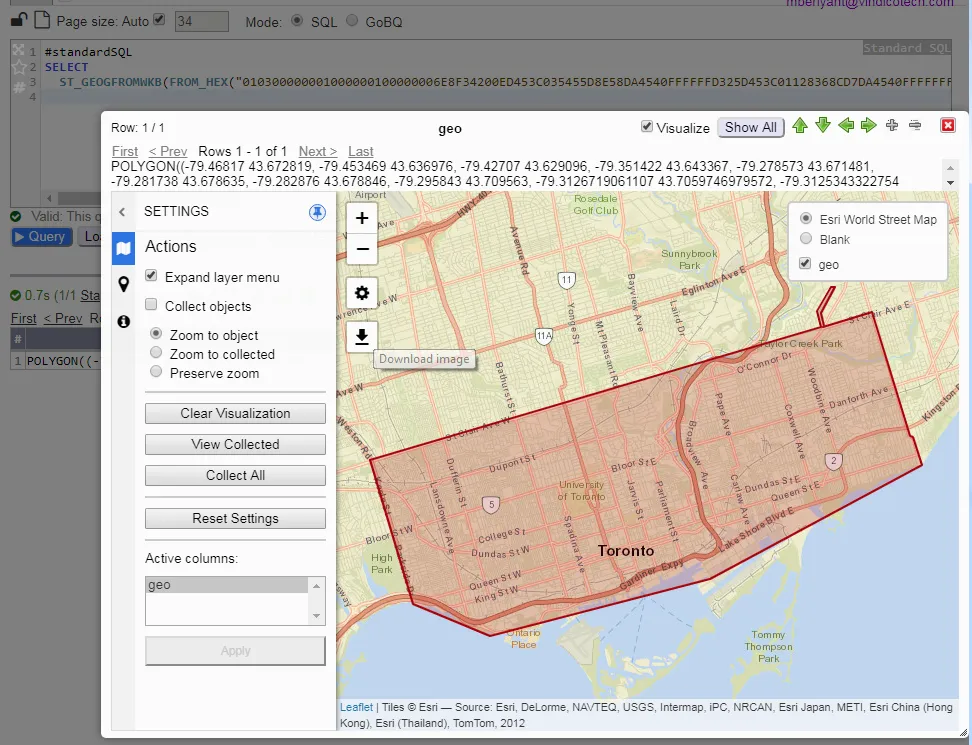Switch basemap to Blank
This screenshot has width=972, height=745.
pos(806,239)
